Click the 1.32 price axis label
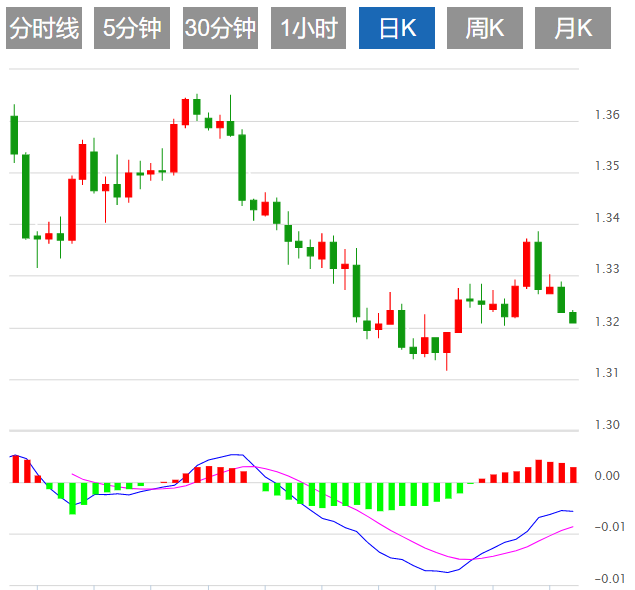The image size is (635, 590). click(607, 321)
